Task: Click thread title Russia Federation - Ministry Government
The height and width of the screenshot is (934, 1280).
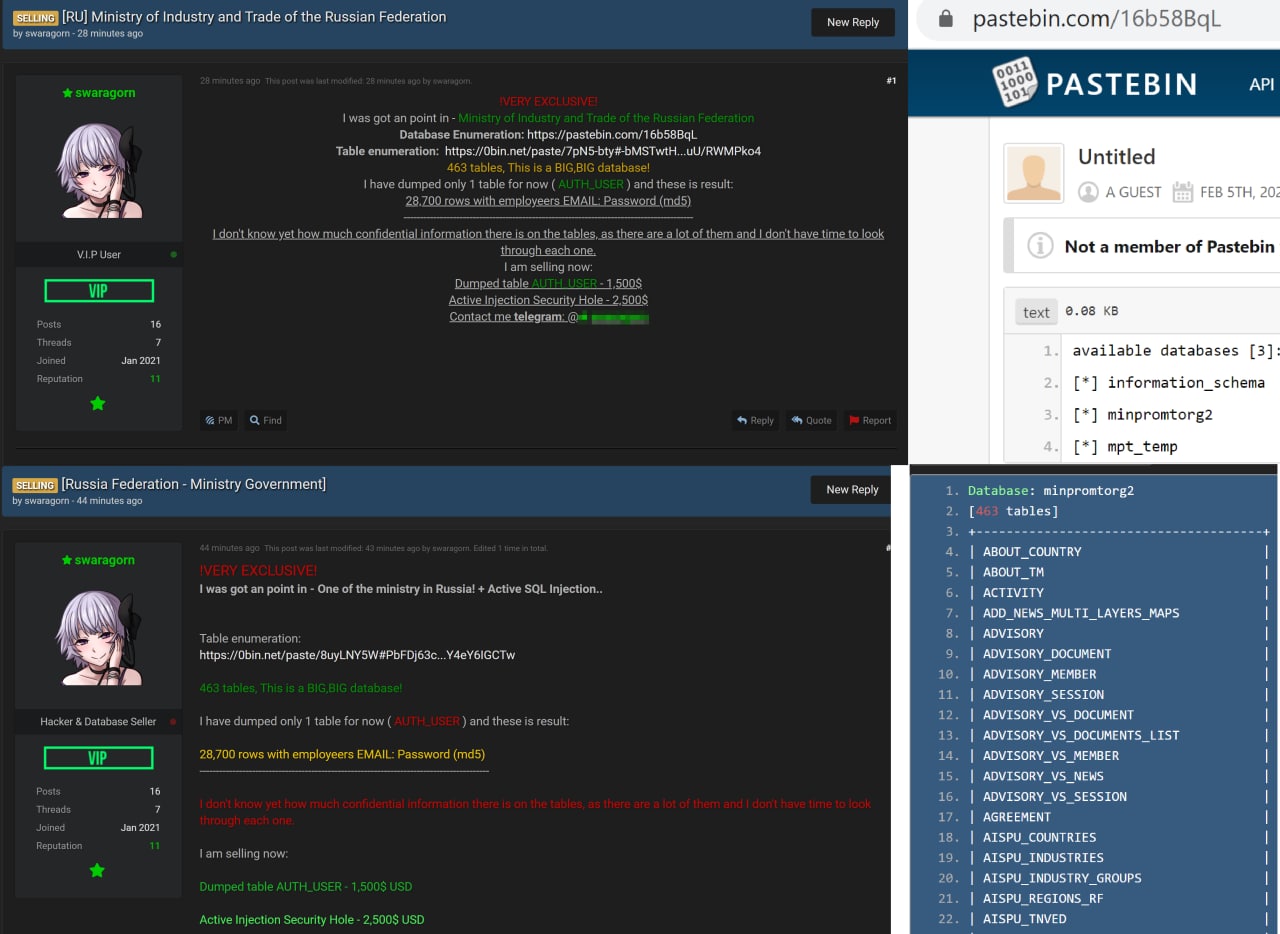Action: [x=194, y=484]
